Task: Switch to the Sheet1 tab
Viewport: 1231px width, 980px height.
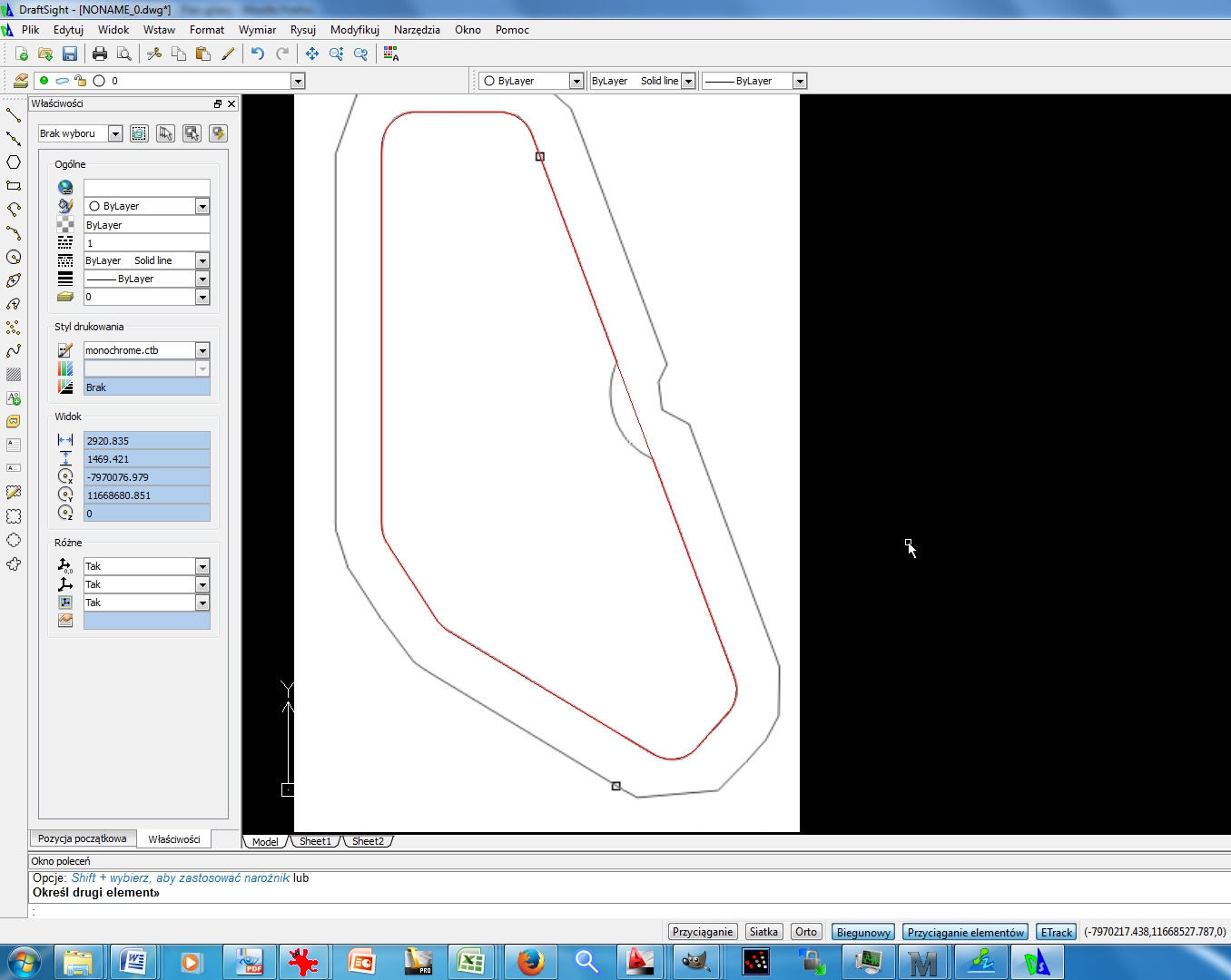Action: pos(315,841)
